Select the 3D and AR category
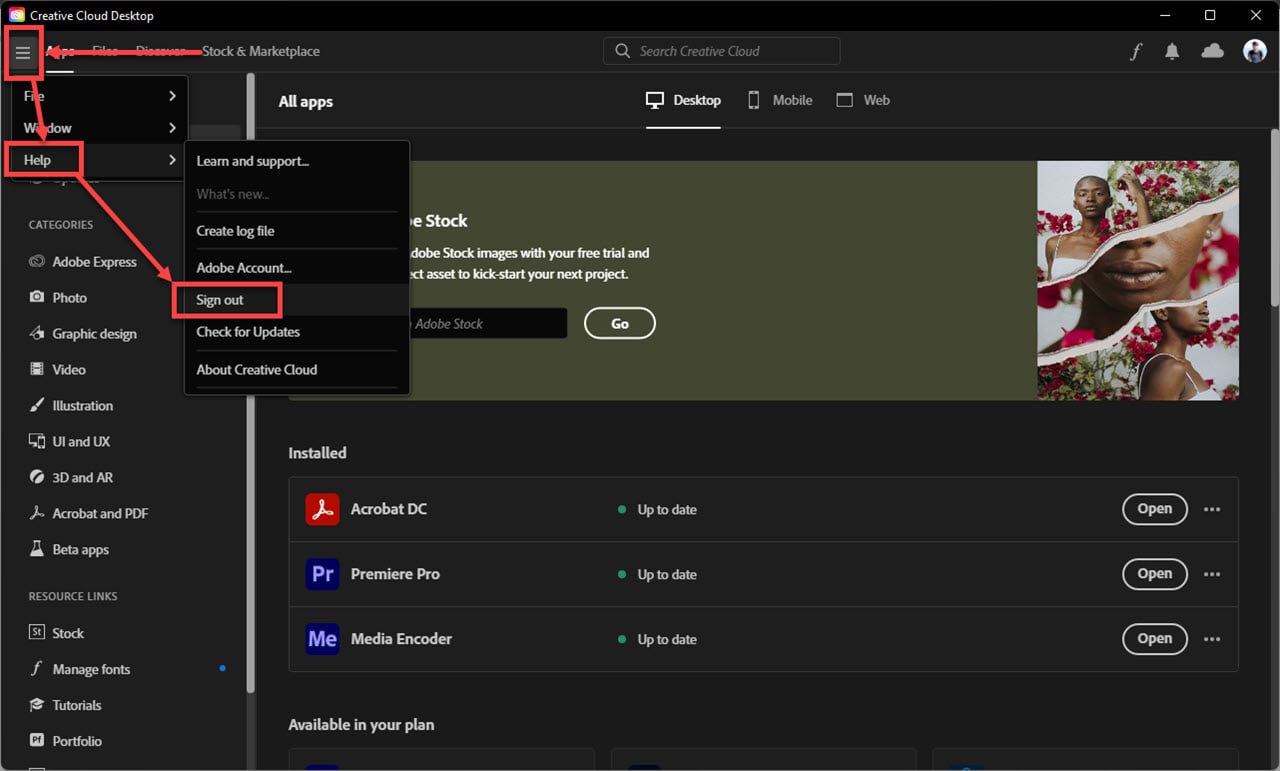1280x771 pixels. (69, 478)
